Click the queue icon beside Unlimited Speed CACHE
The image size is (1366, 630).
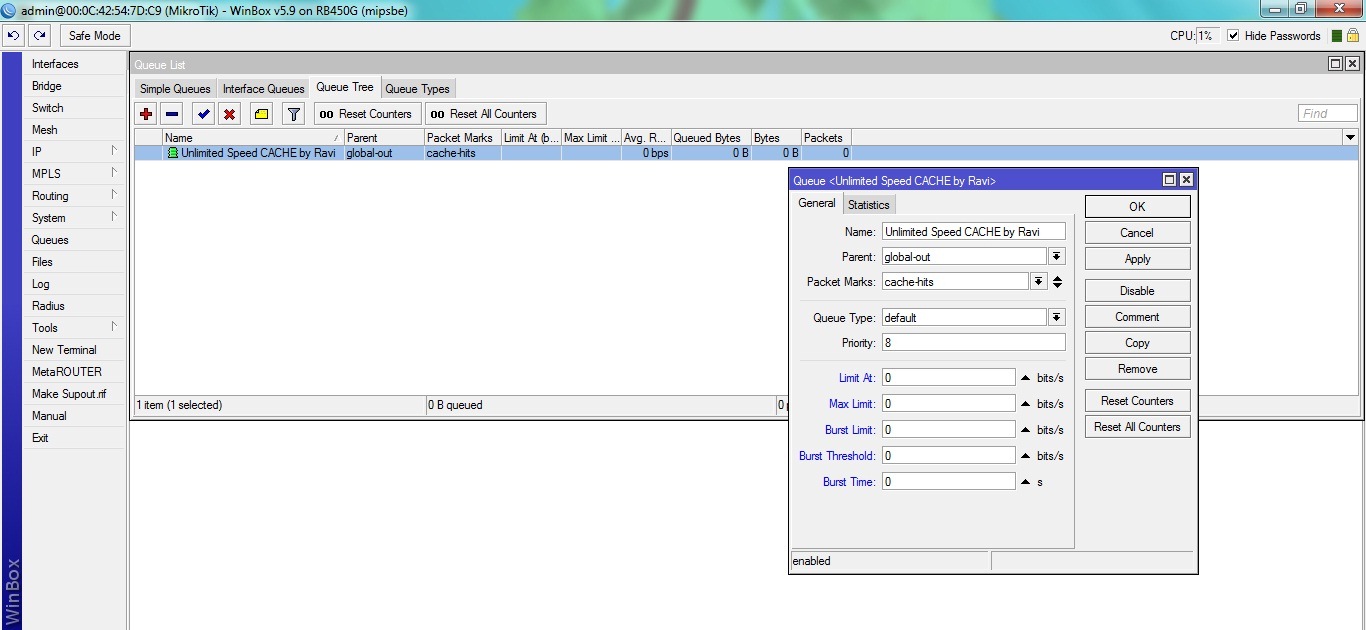pos(173,153)
